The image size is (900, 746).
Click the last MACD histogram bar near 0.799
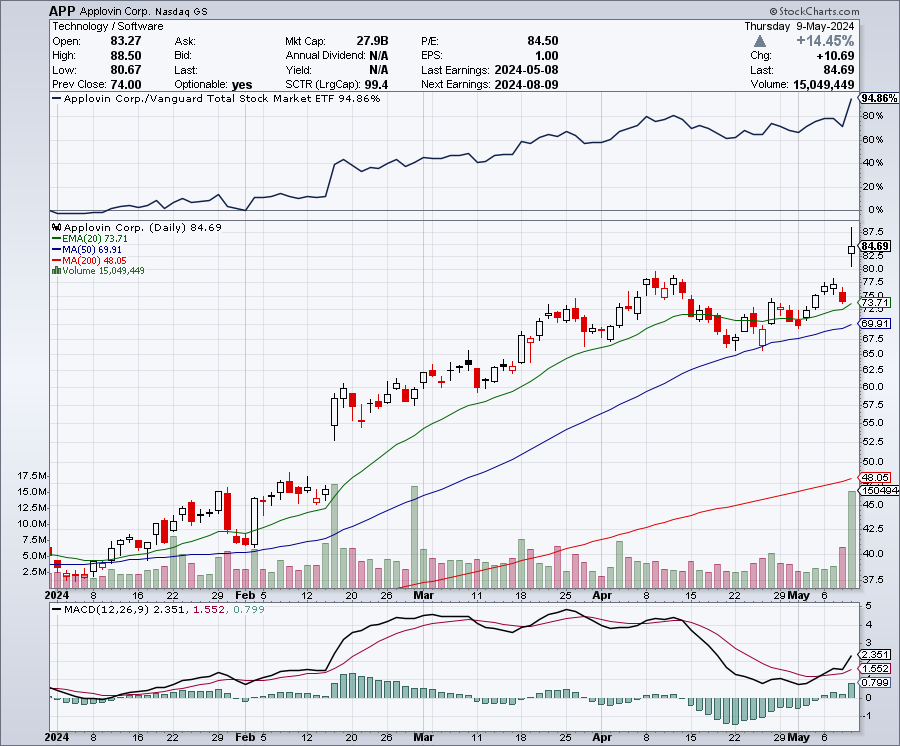coord(851,690)
